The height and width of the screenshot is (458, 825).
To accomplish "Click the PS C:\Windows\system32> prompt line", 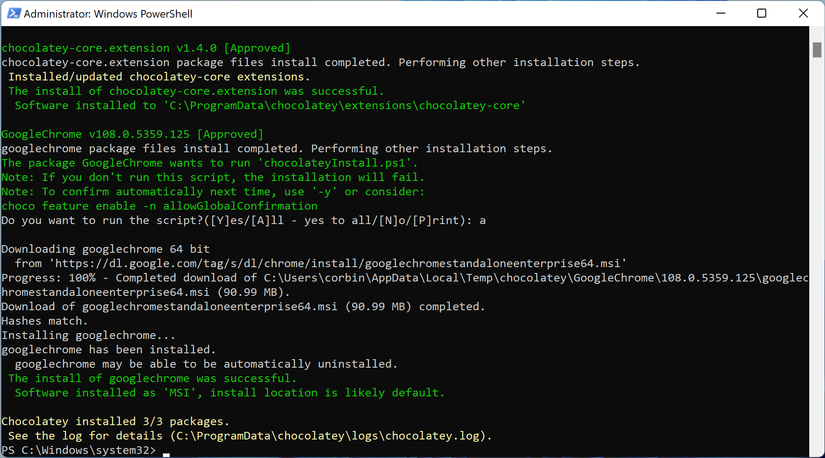I will coord(80,451).
